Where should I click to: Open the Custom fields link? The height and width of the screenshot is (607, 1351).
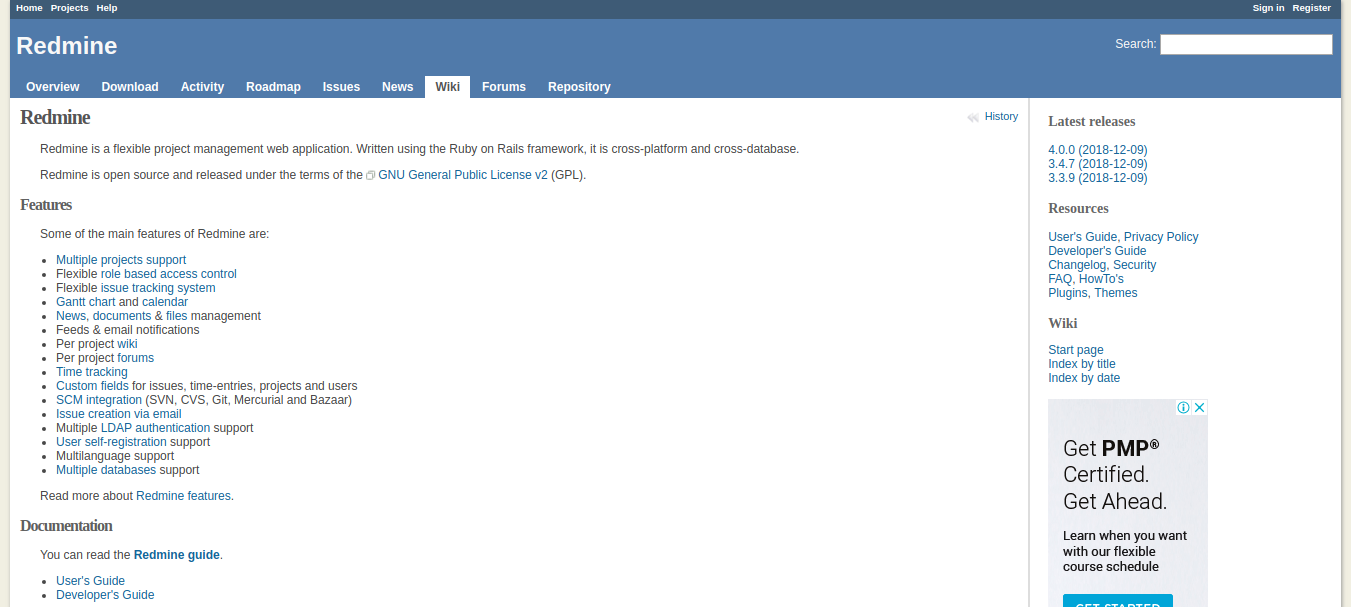click(92, 386)
